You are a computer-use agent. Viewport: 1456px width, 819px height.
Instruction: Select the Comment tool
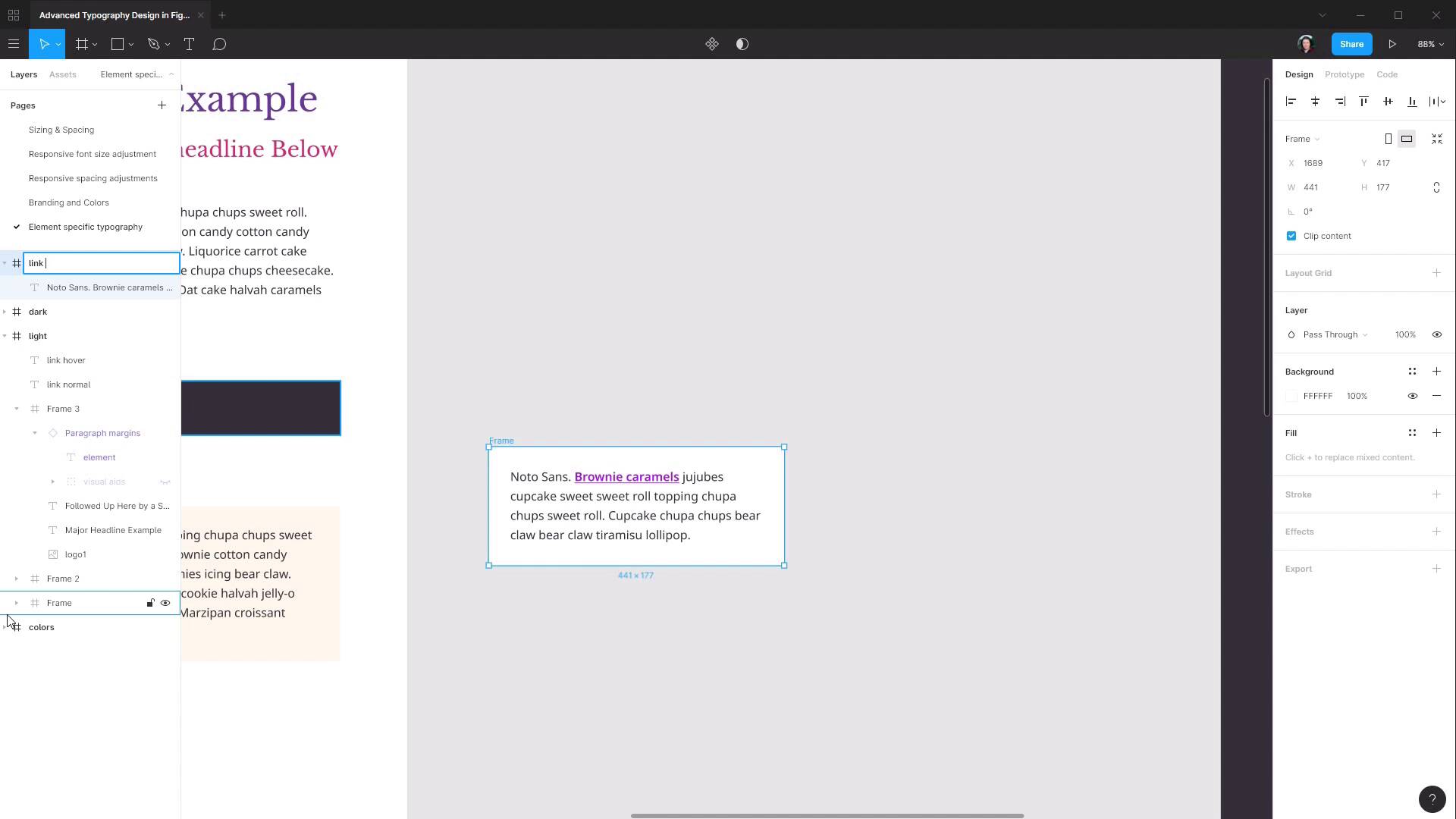coord(219,44)
